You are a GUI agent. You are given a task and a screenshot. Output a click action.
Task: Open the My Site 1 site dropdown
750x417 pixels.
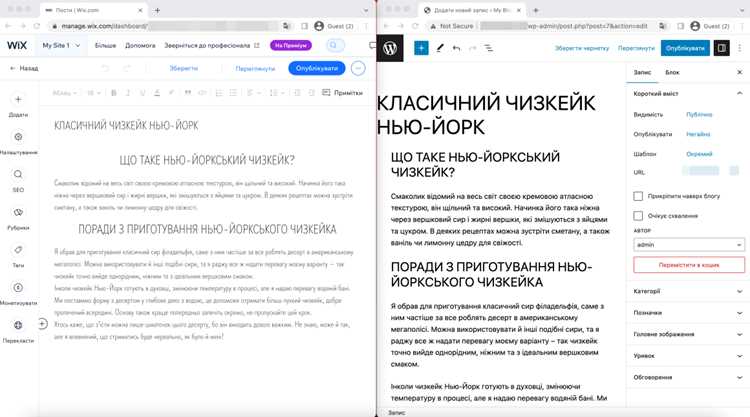[x=61, y=45]
